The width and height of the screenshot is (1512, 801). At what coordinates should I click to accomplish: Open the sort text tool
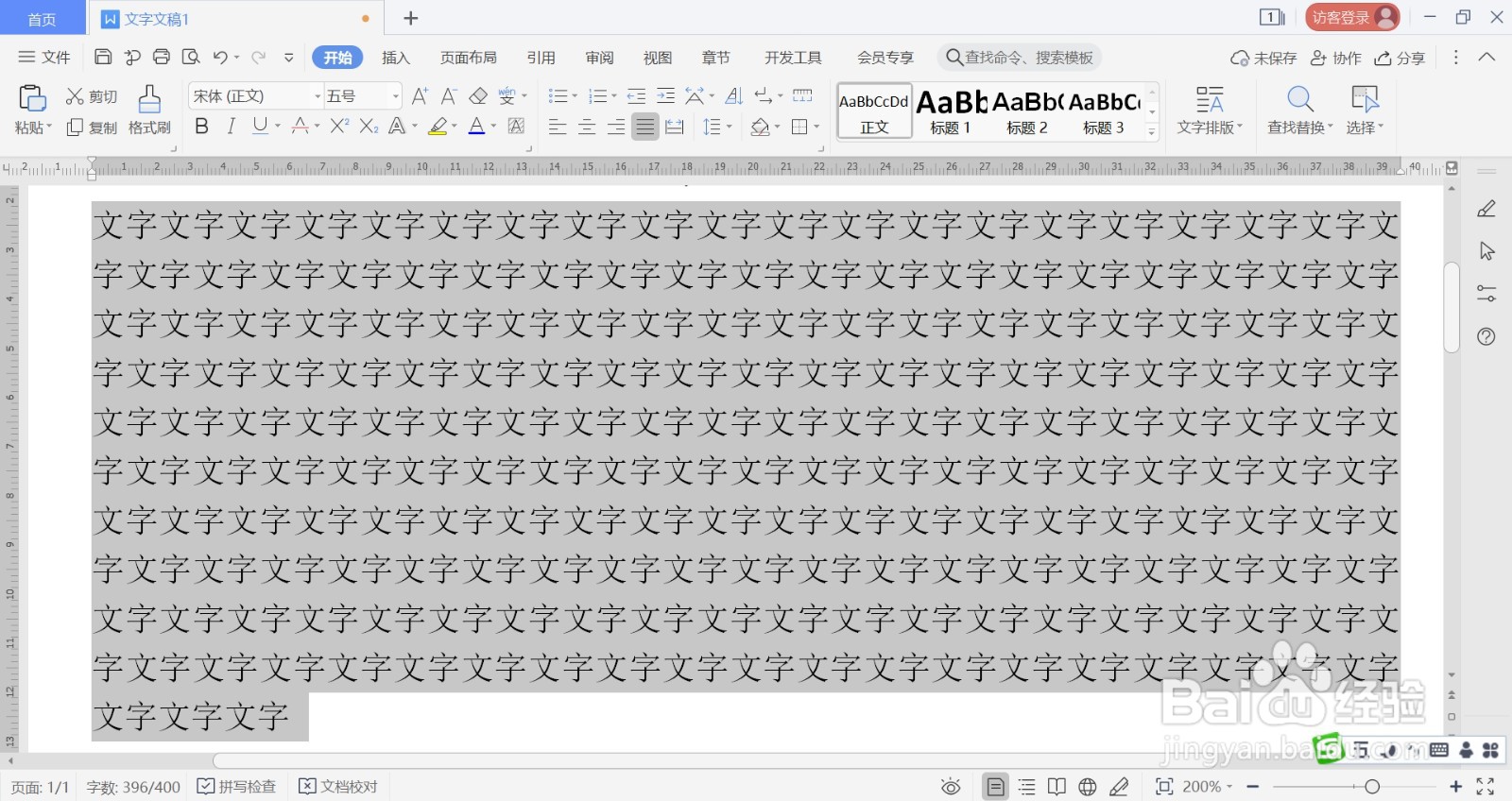tap(733, 96)
